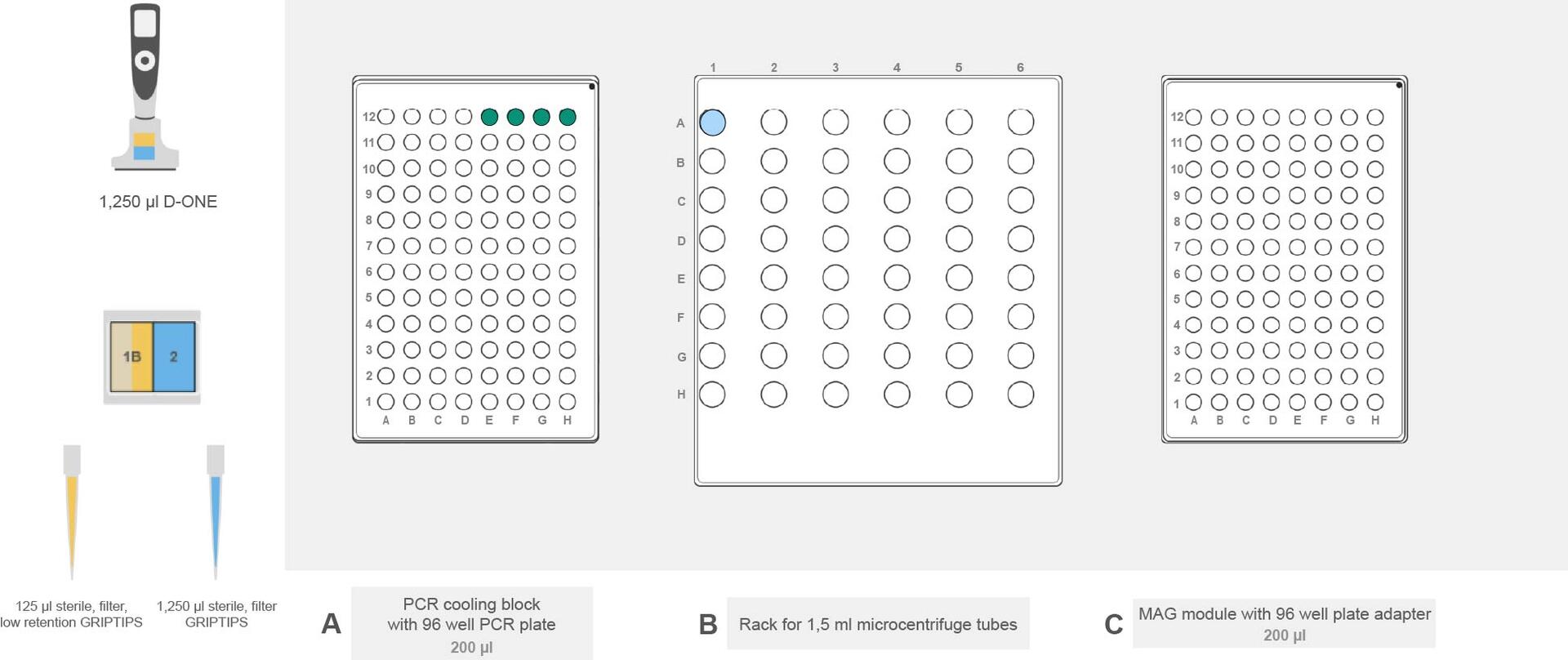Image resolution: width=1568 pixels, height=660 pixels.
Task: Select tube position D3 in the rack
Action: [x=835, y=239]
